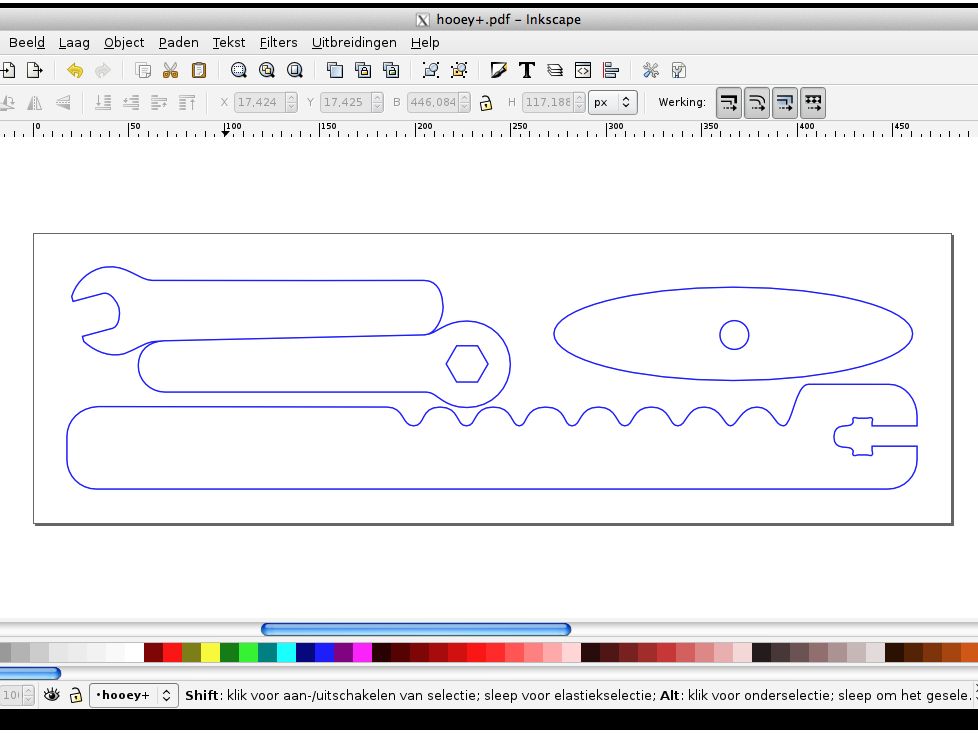Screen dimensions: 978x733
Task: Pick the yellow palette swatch
Action: (x=210, y=653)
